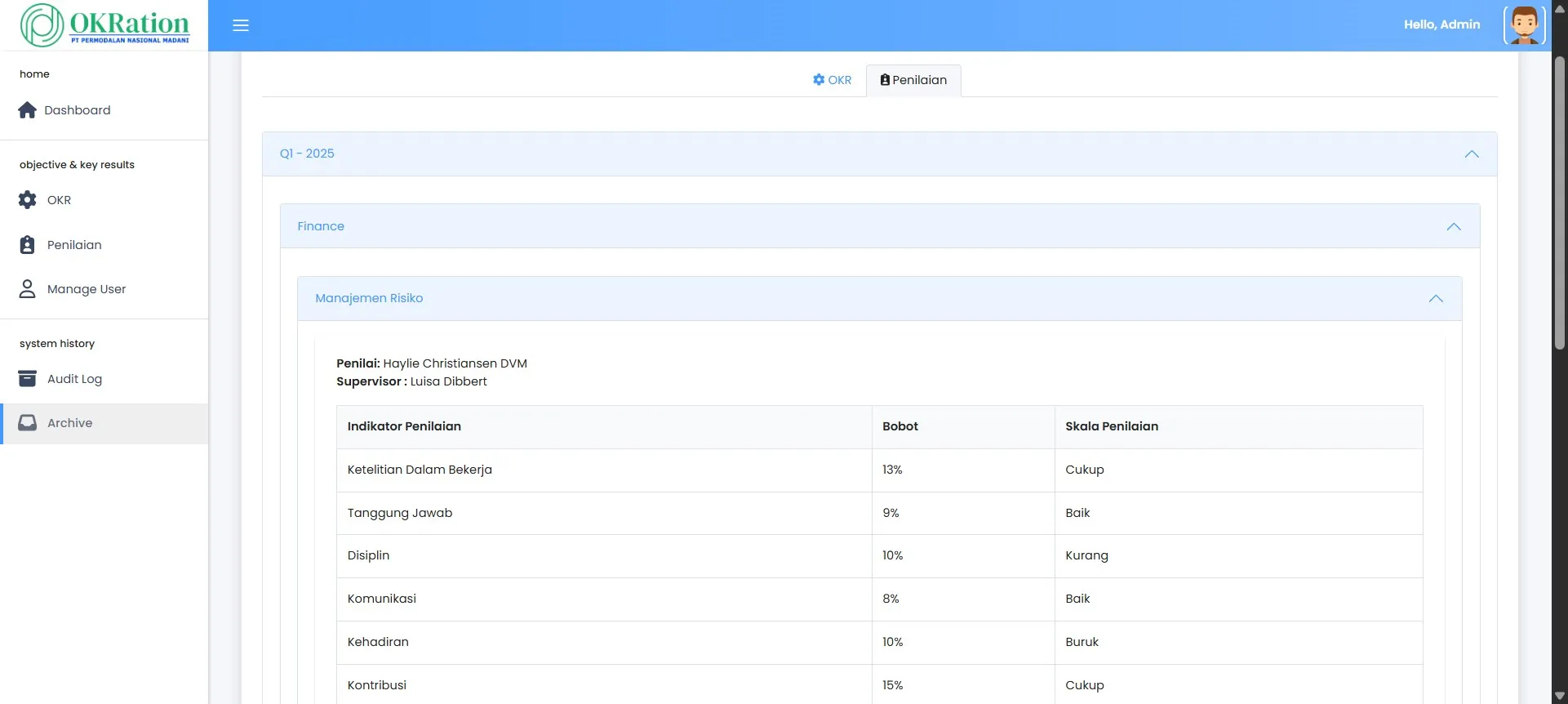1568x704 pixels.
Task: Click the page vertical scrollbar thumb
Action: pyautogui.click(x=1560, y=203)
